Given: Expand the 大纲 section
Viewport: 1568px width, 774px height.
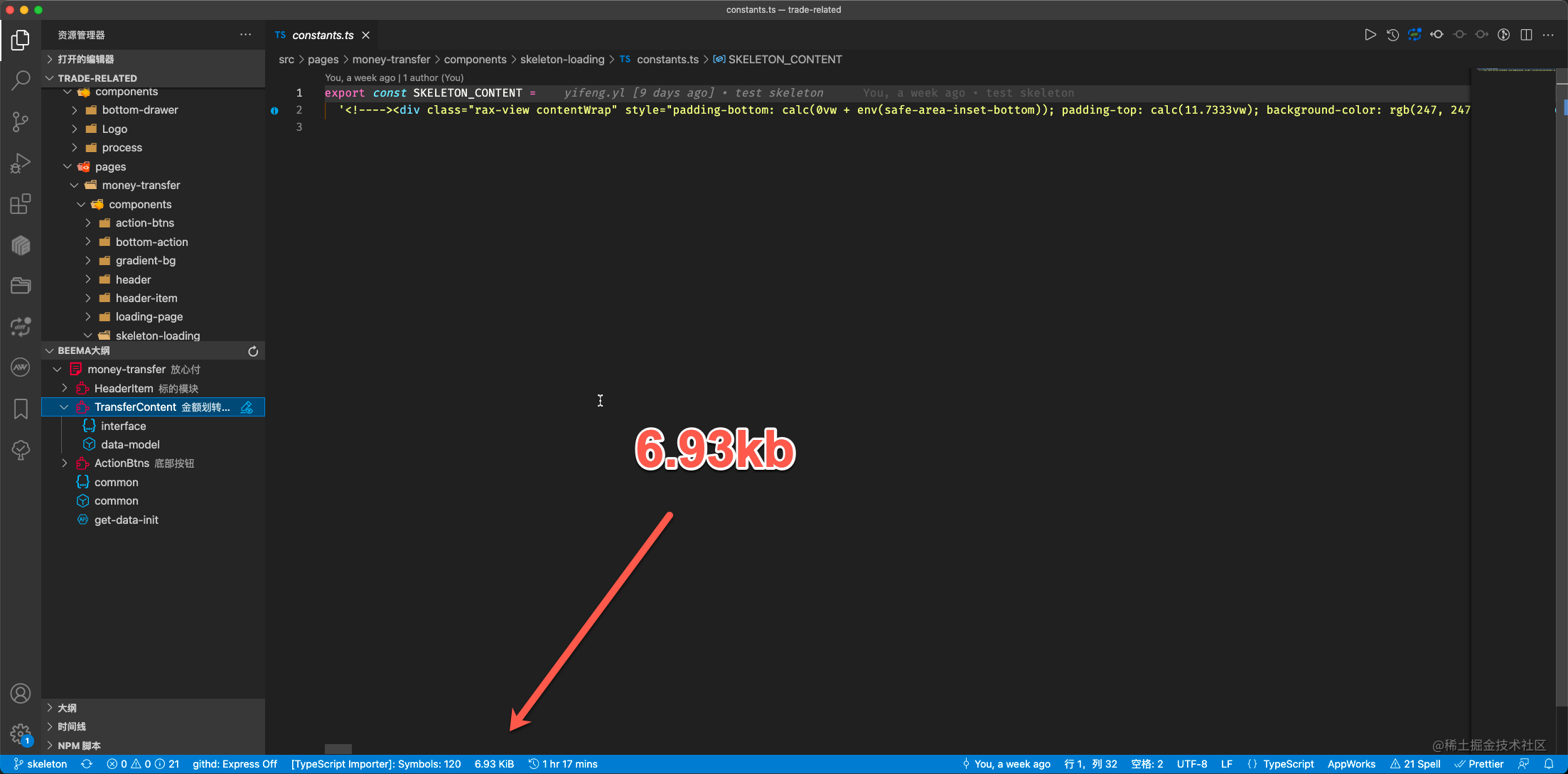Looking at the screenshot, I should click(154, 708).
